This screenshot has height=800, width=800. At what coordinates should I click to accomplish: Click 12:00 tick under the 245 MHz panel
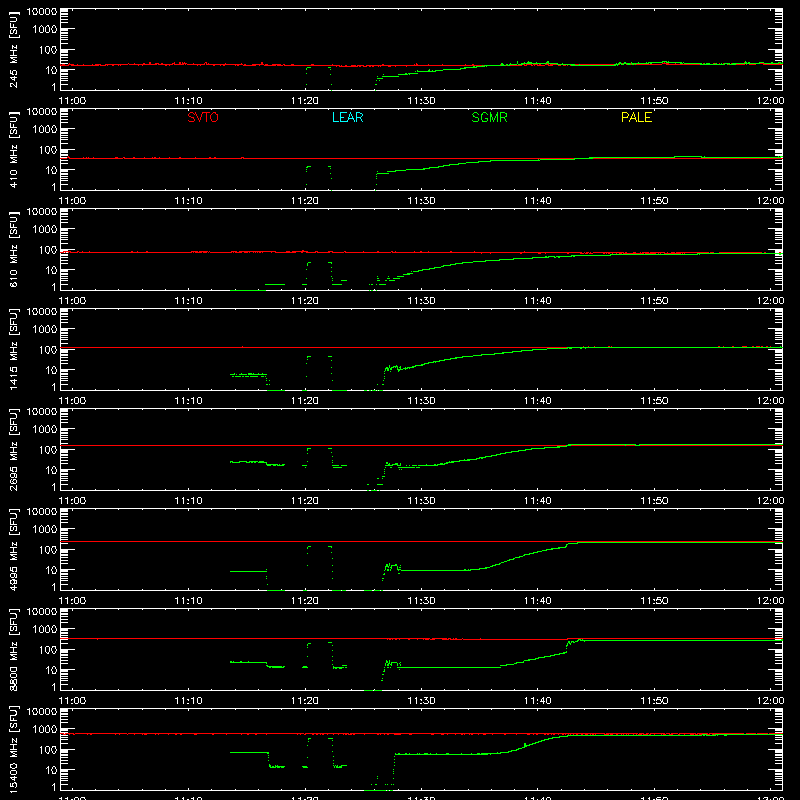tap(770, 101)
